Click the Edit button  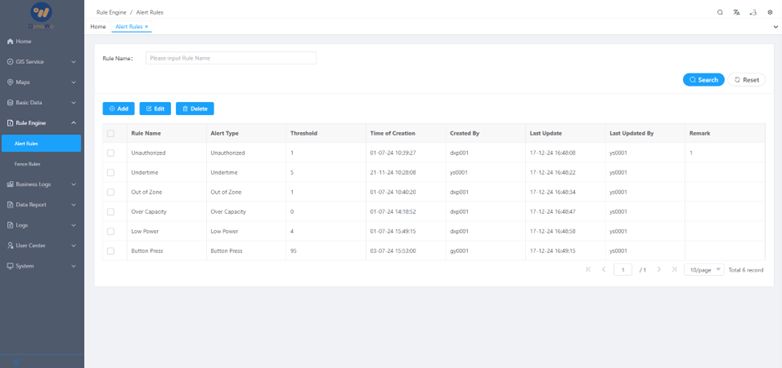[155, 109]
